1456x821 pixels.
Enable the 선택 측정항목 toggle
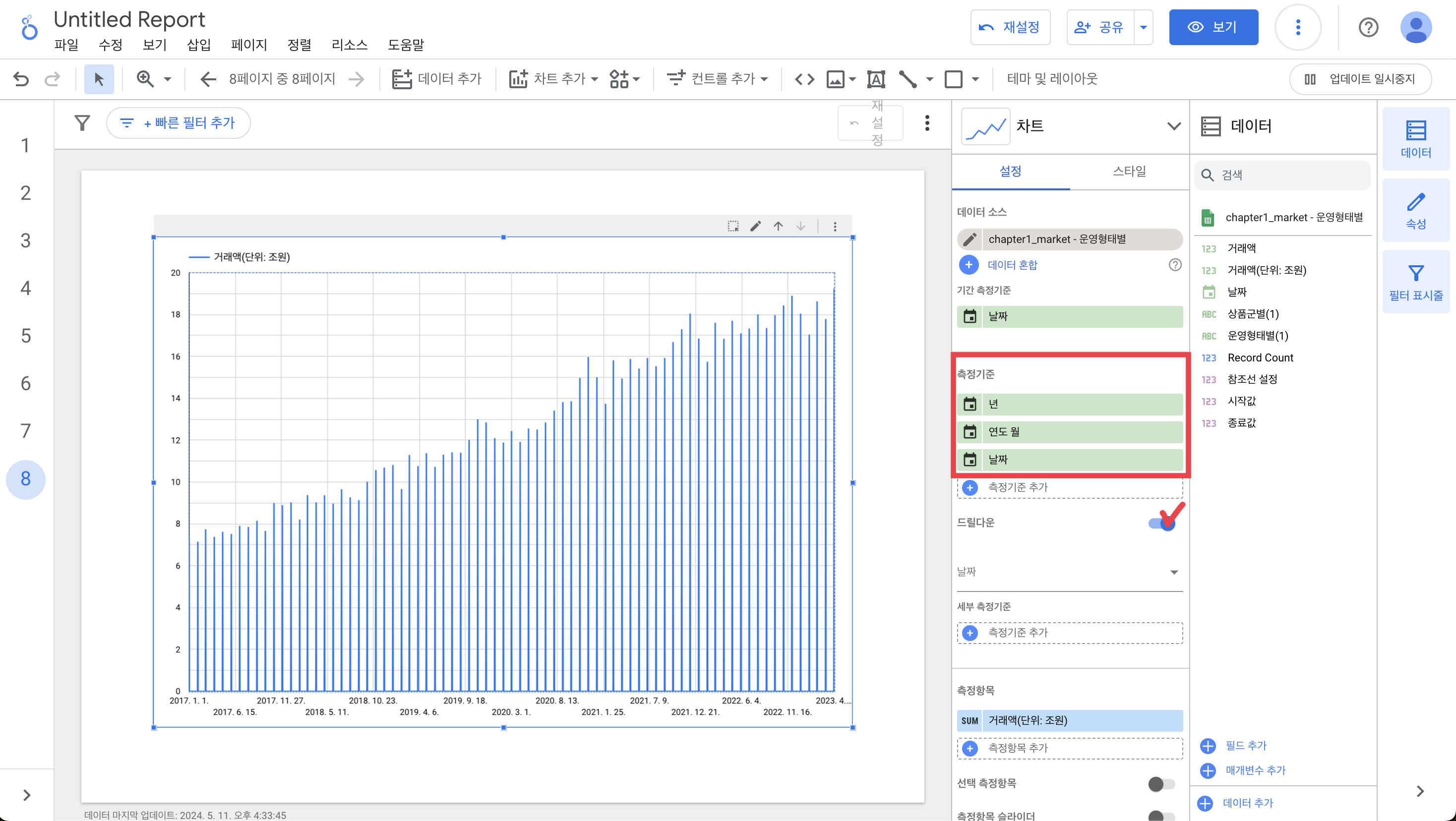1161,784
